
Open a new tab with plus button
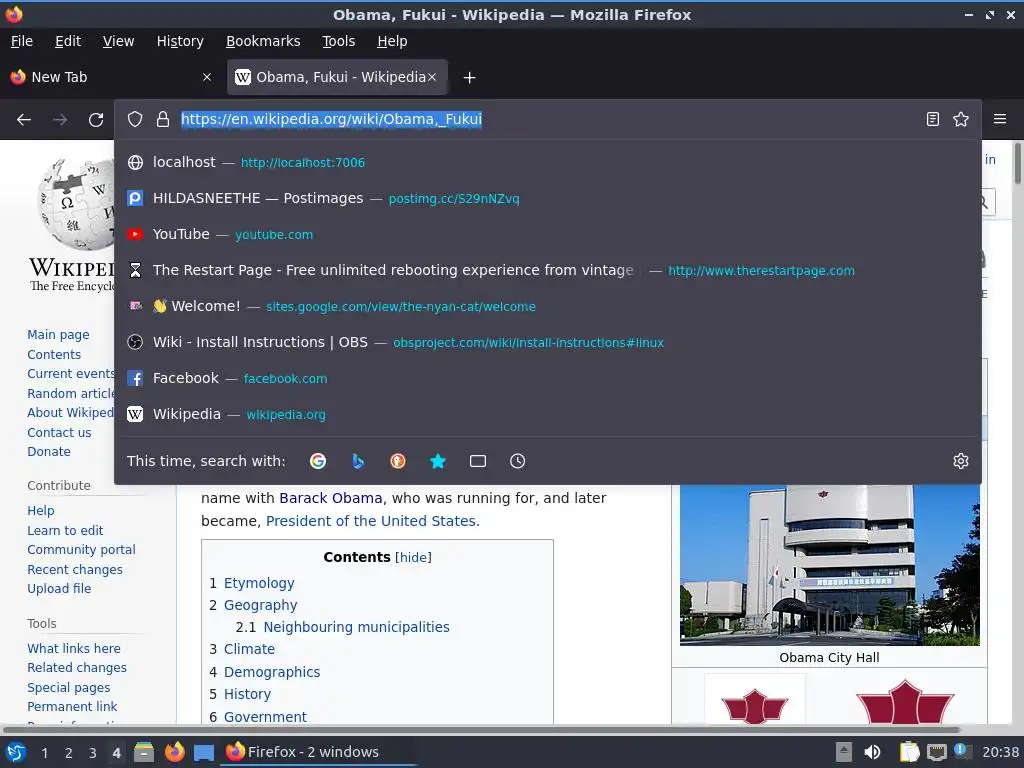click(469, 78)
